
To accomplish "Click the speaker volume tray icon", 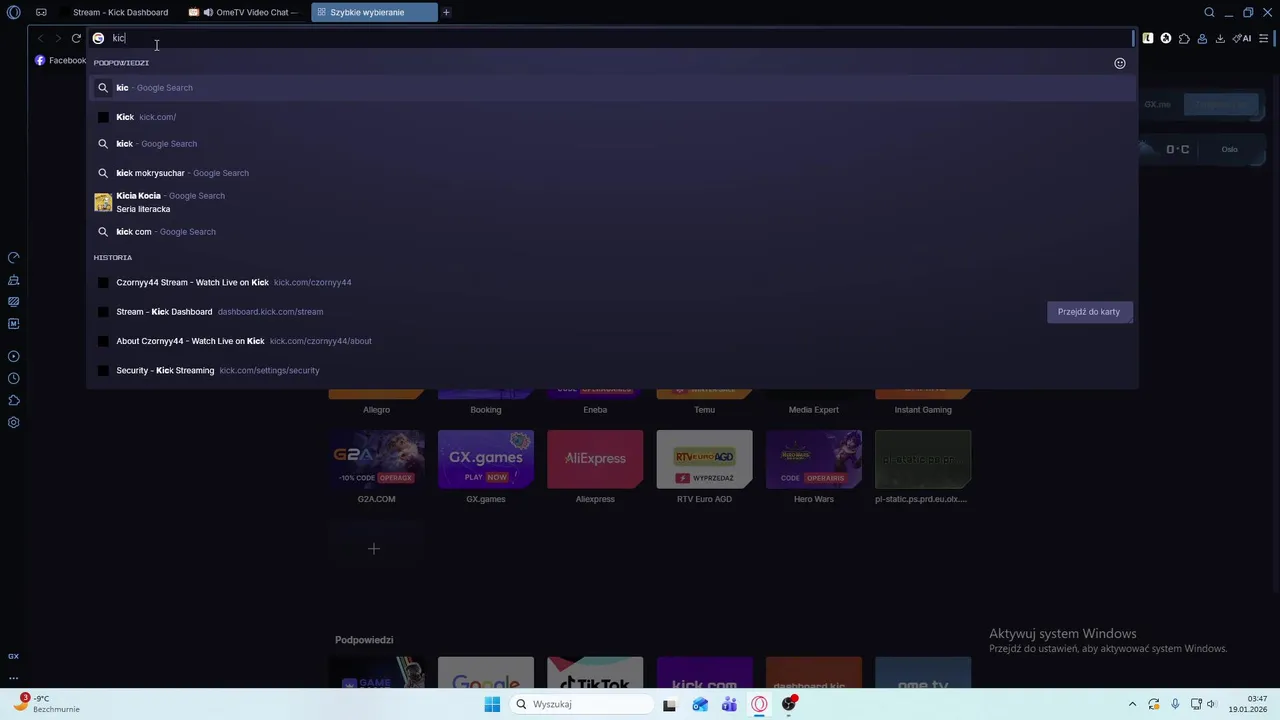I will point(1211,704).
